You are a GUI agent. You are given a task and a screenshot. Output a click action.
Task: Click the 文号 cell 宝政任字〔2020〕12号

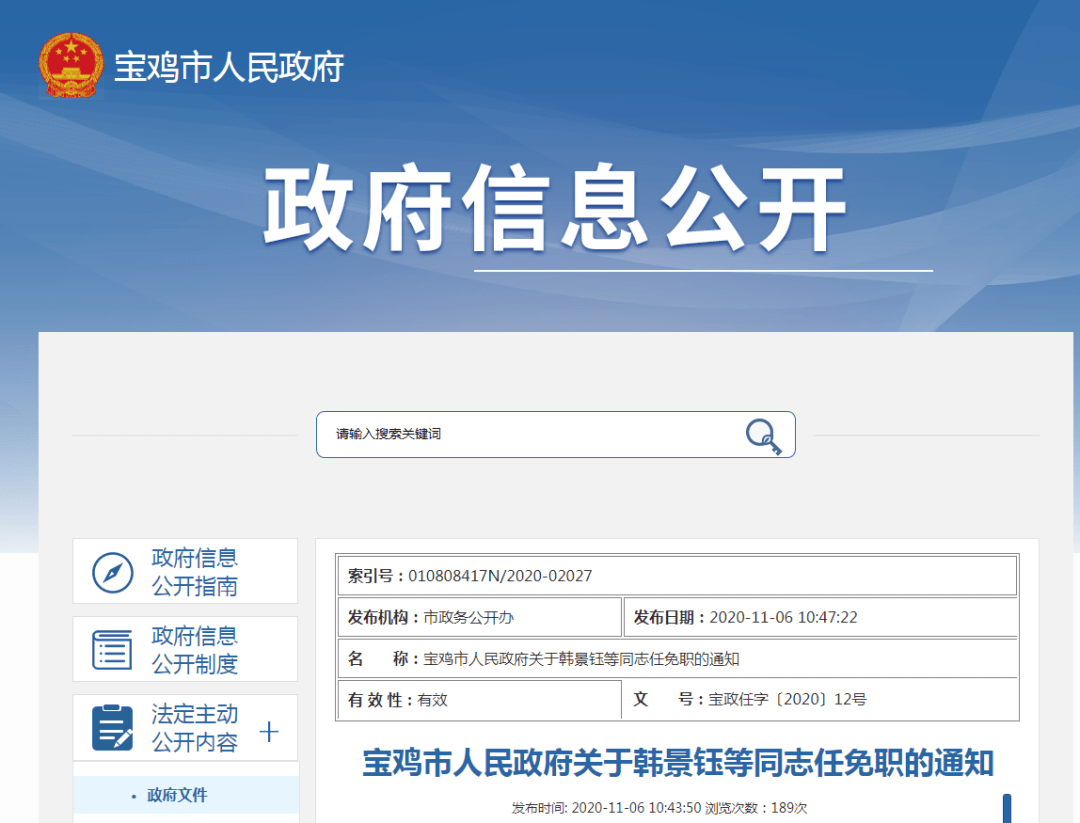pos(787,700)
